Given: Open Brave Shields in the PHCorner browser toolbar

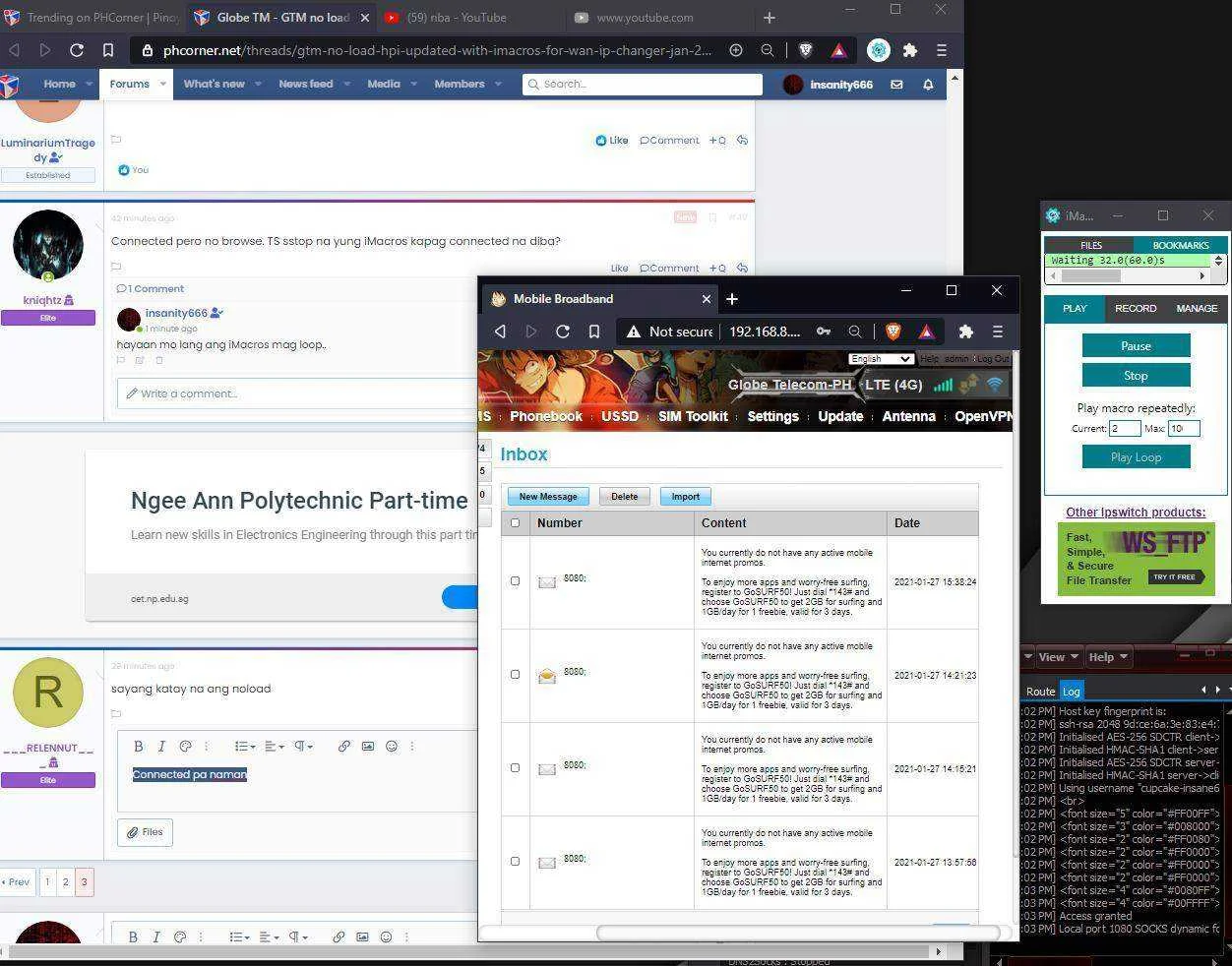Looking at the screenshot, I should (x=805, y=50).
